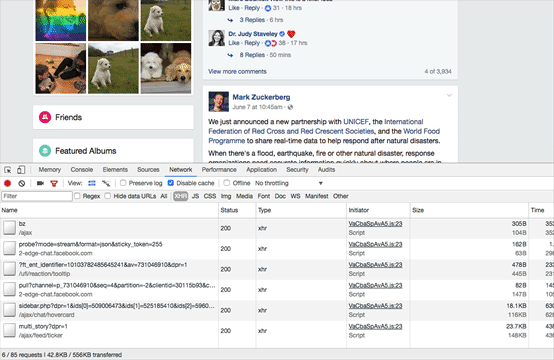Open the No throttling dropdown
This screenshot has width=554, height=360.
click(x=289, y=183)
